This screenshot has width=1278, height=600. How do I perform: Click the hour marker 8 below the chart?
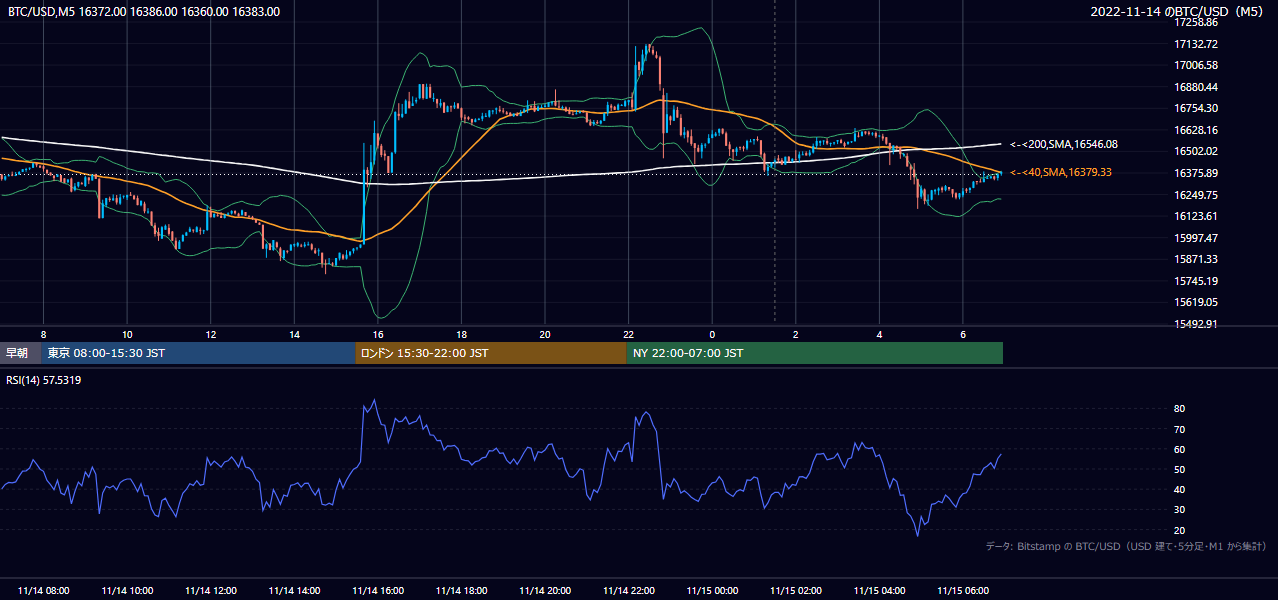43,334
